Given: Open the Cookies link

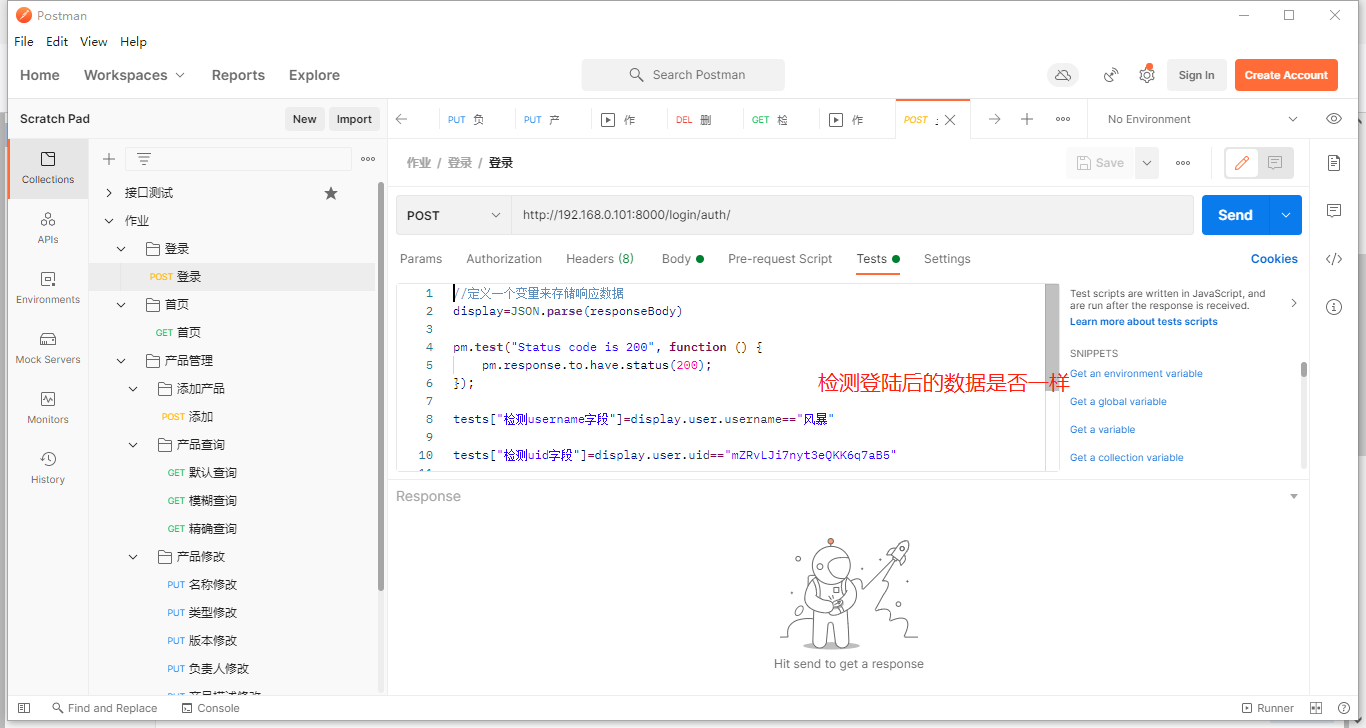Looking at the screenshot, I should point(1274,259).
